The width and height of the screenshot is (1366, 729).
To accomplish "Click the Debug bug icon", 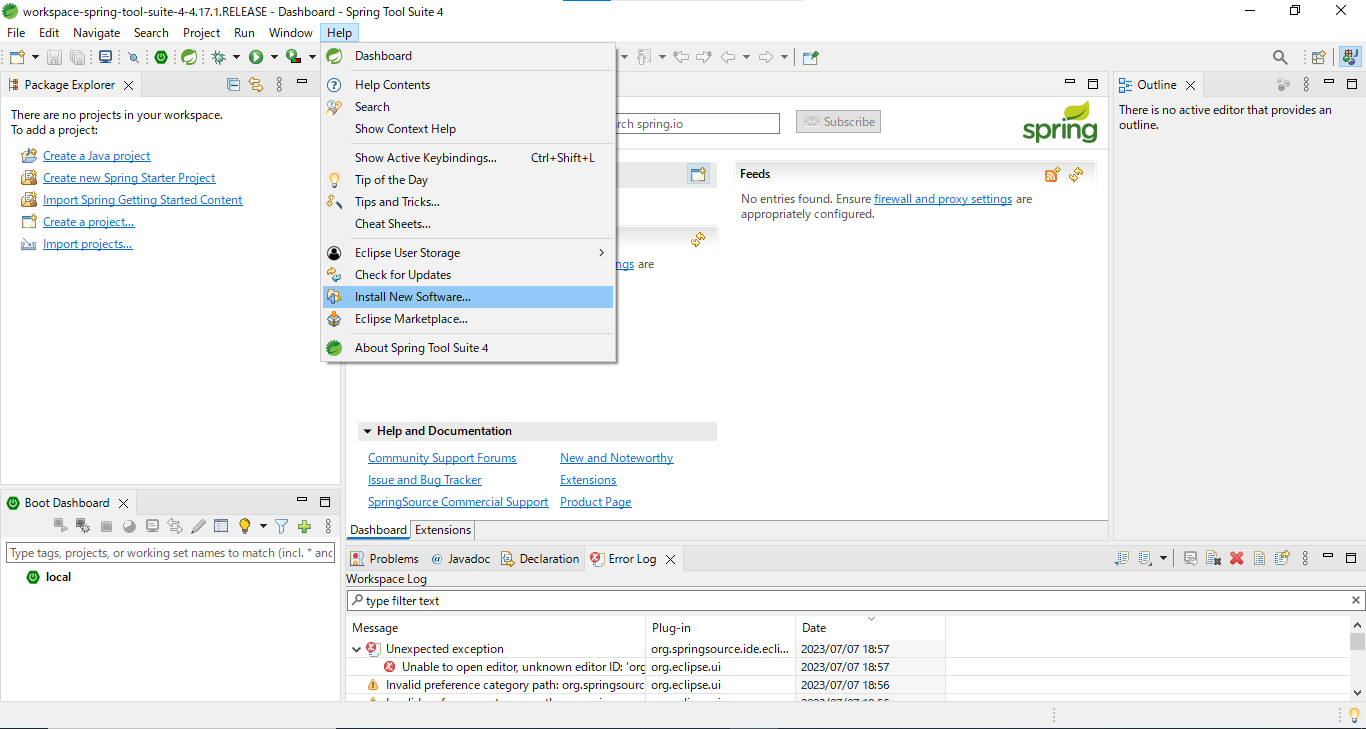I will pos(218,57).
